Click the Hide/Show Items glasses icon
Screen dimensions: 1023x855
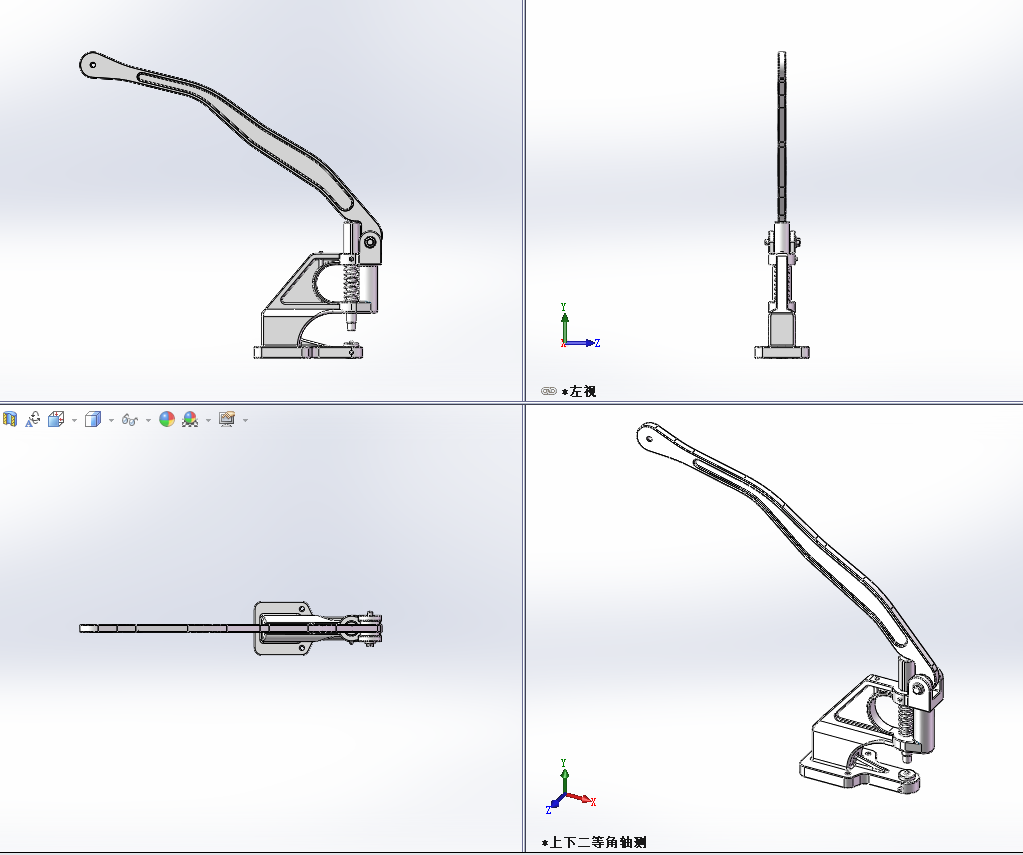(x=130, y=420)
